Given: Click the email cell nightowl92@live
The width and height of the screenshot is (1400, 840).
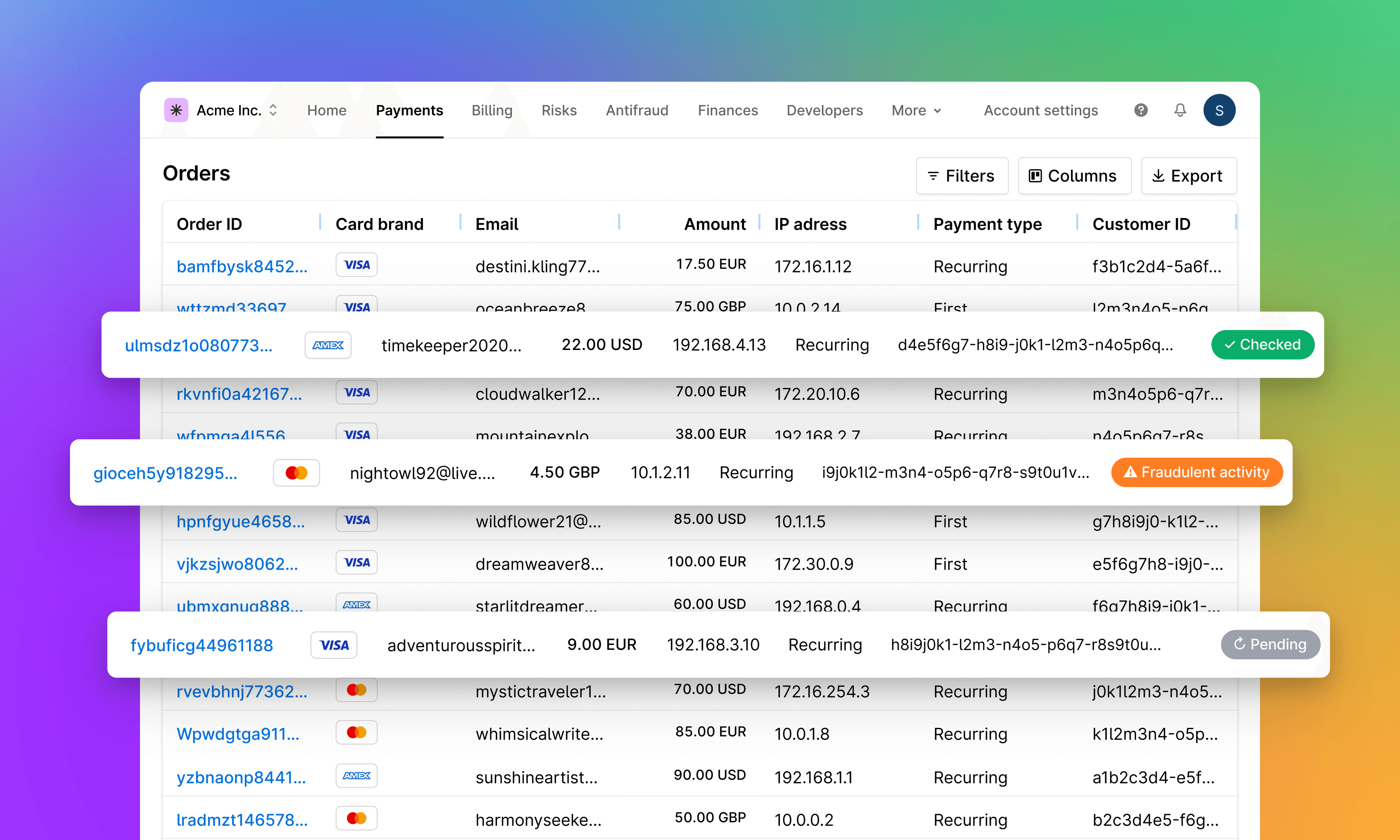Looking at the screenshot, I should point(422,472).
